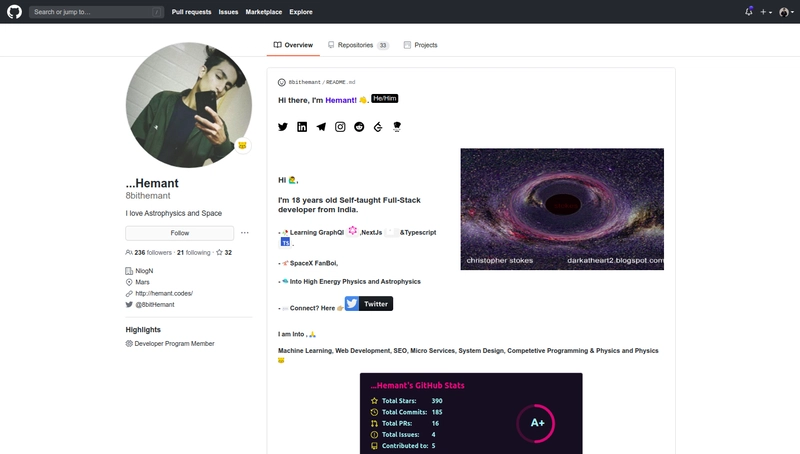Screen dimensions: 800x454
Task: Click the He/Him badge
Action: tap(385, 98)
